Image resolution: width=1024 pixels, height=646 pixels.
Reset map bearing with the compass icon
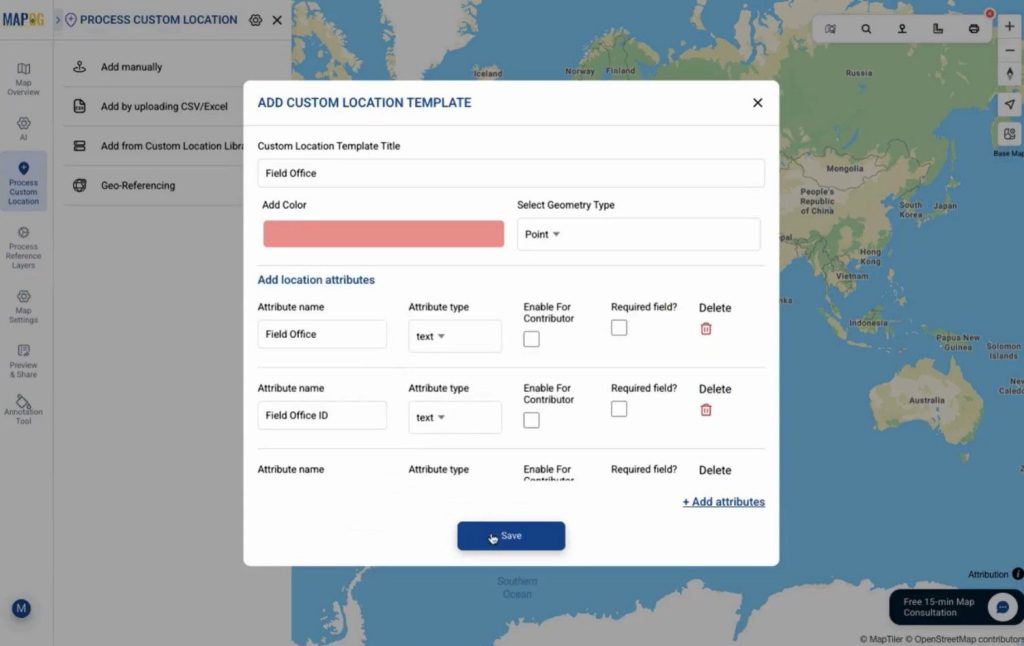[x=1010, y=74]
